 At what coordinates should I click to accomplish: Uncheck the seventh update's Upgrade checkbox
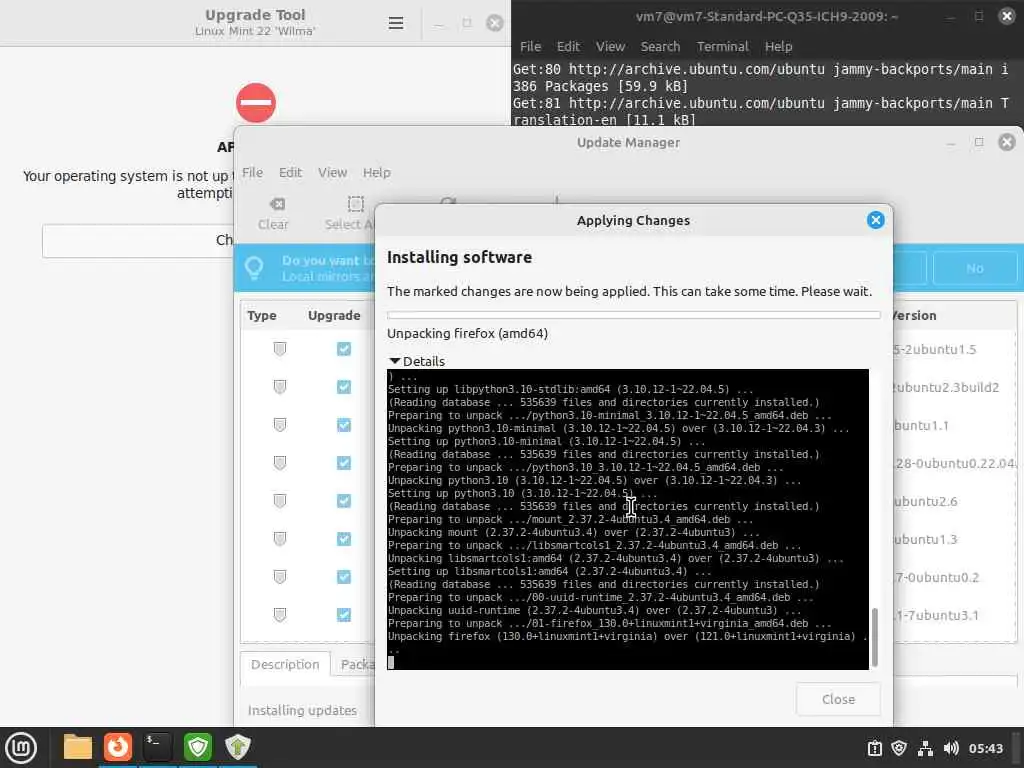click(x=344, y=577)
